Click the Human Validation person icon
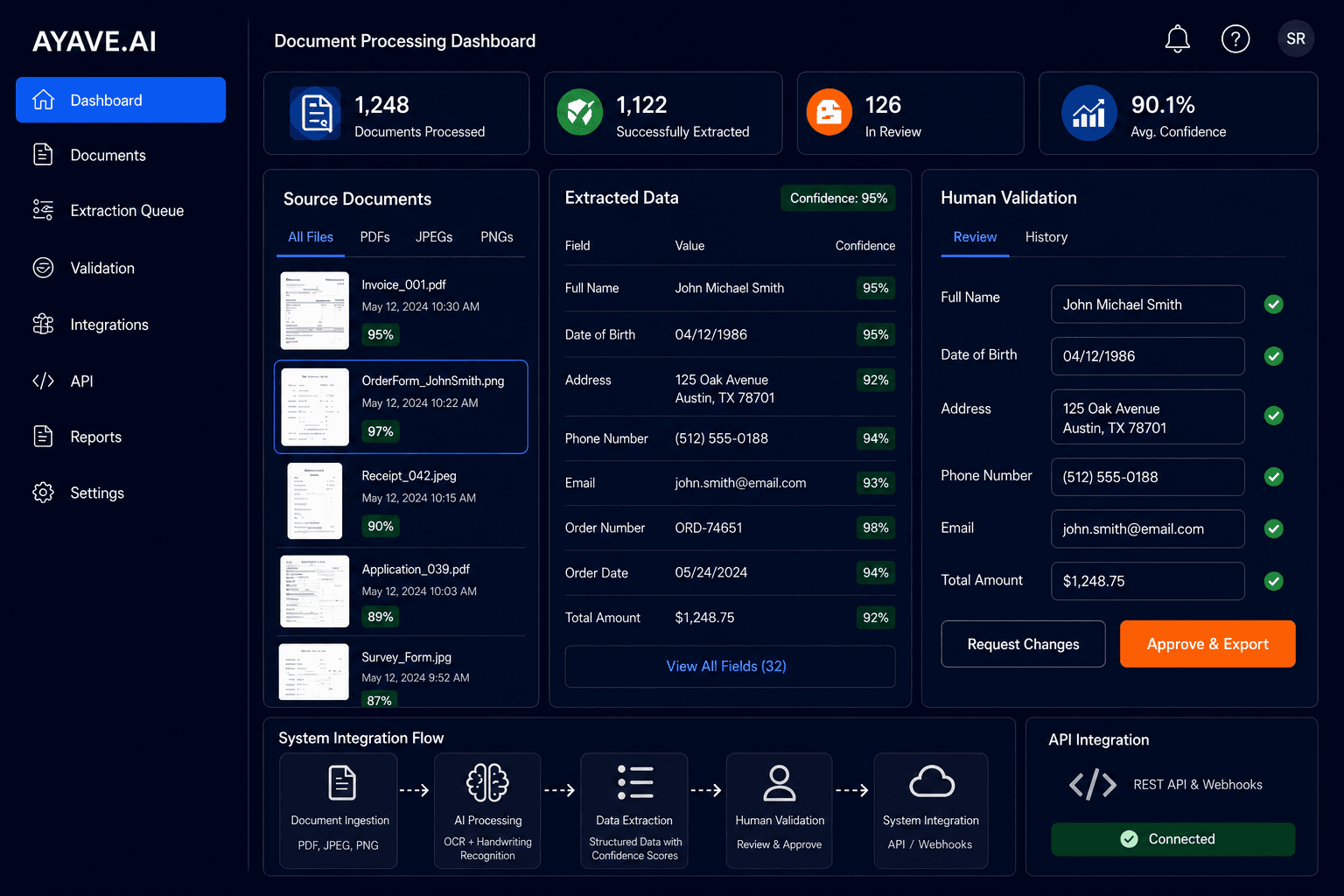The image size is (1344, 896). [779, 782]
